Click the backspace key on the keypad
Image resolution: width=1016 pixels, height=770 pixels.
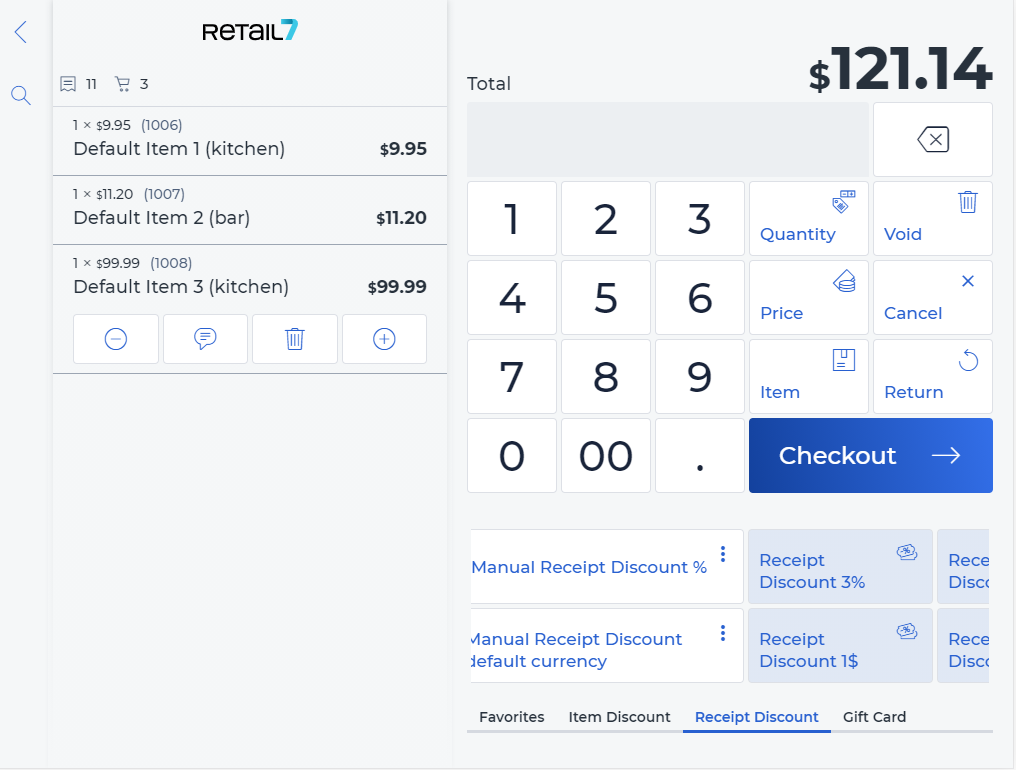point(932,139)
